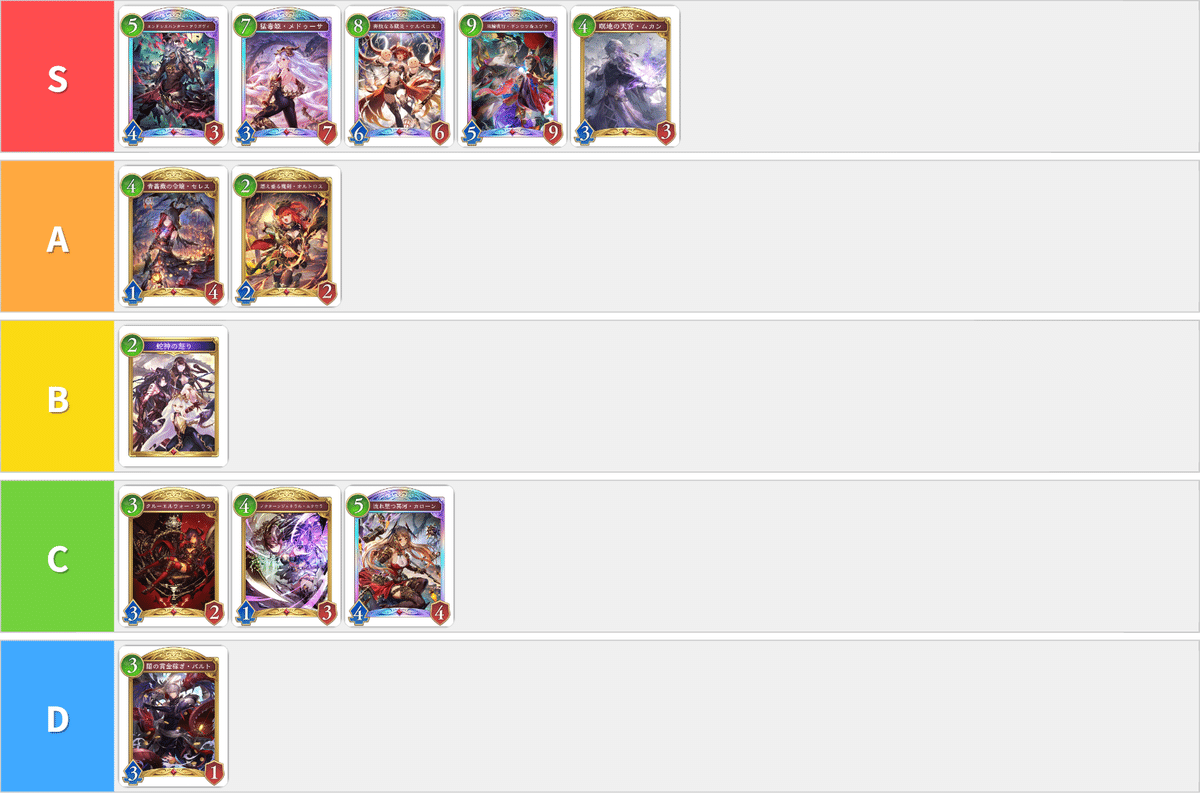This screenshot has width=1200, height=793.
Task: Open the 9-cost card in S tier
Action: coord(512,77)
